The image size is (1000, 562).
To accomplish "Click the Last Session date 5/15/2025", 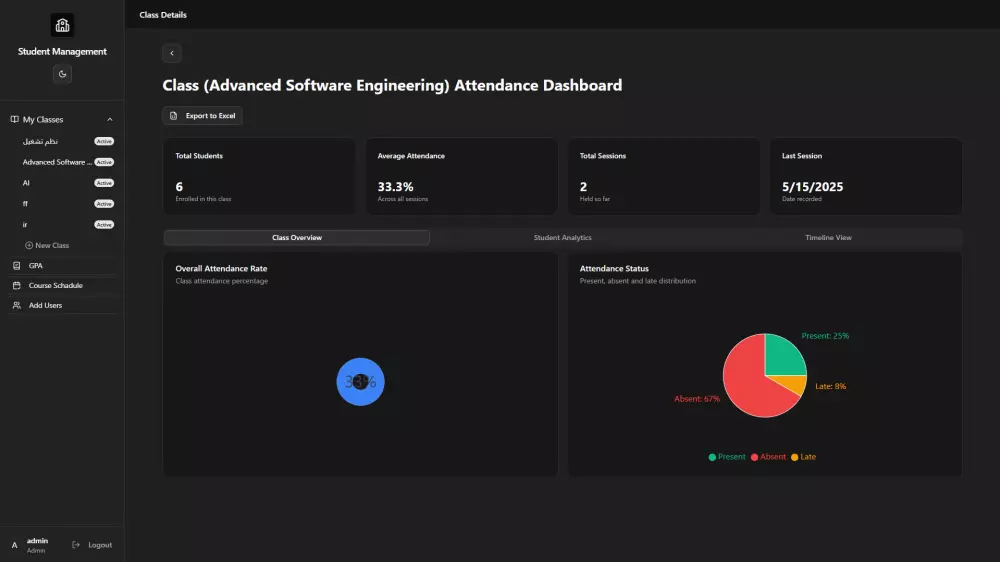I will click(812, 186).
